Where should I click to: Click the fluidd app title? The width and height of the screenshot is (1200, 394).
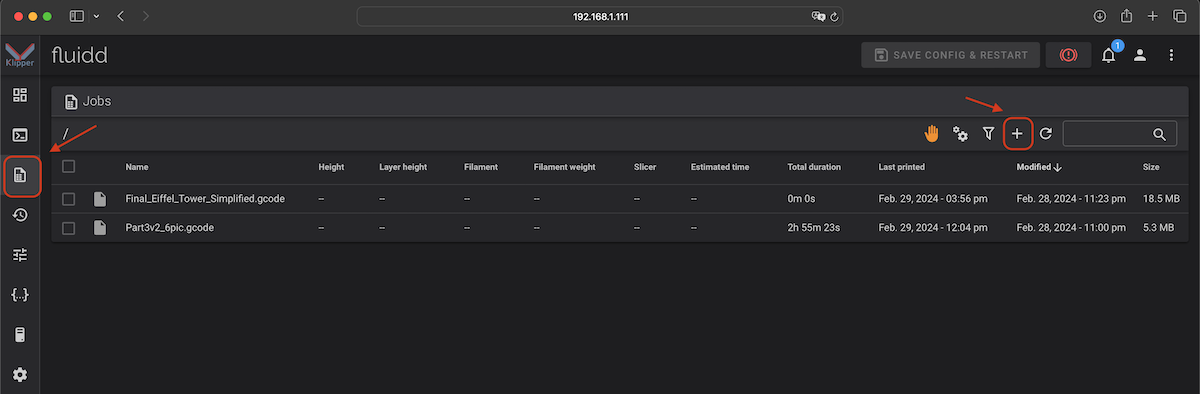click(79, 55)
